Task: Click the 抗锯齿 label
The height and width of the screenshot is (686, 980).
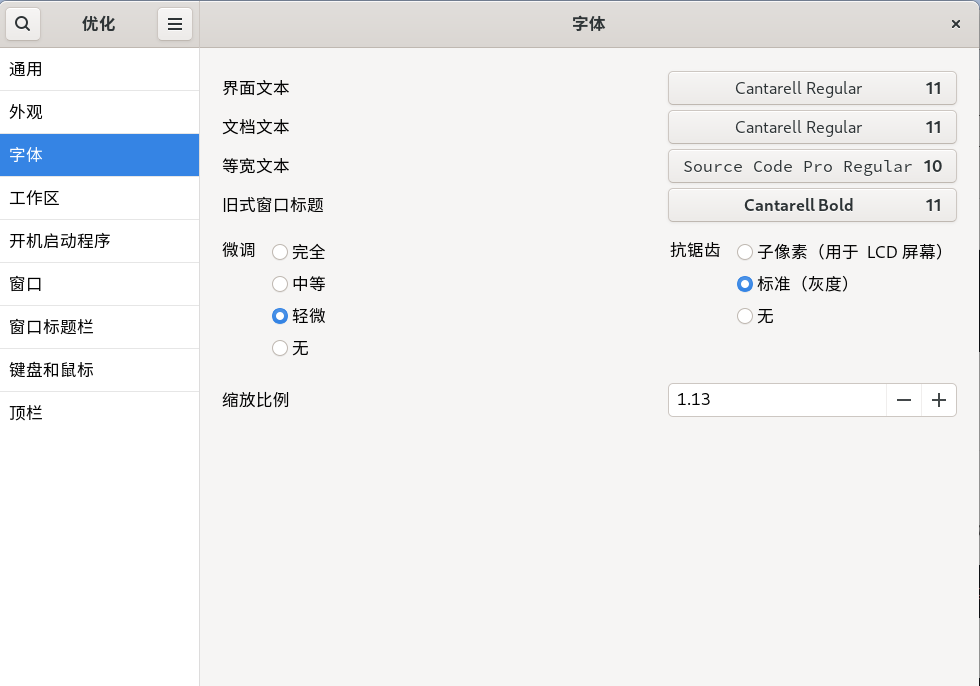Action: (x=695, y=251)
